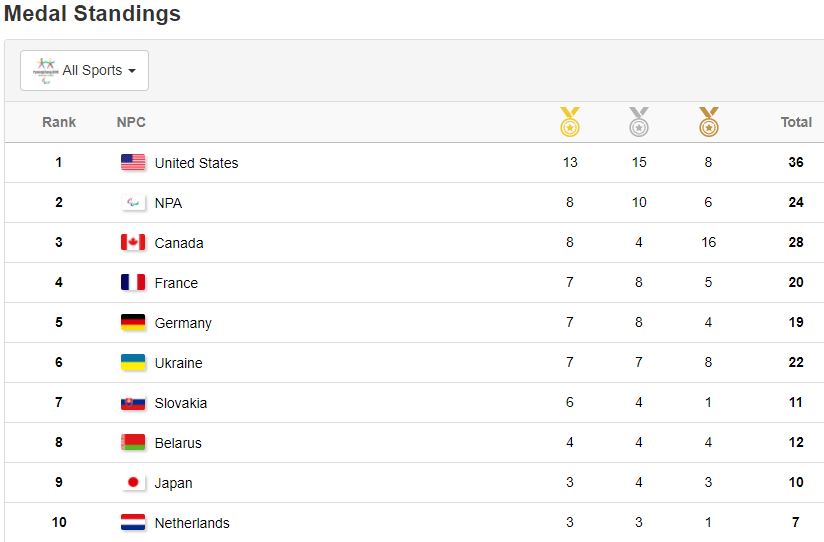Image resolution: width=824 pixels, height=542 pixels.
Task: Click the Paralympic games logo in dropdown
Action: [45, 70]
